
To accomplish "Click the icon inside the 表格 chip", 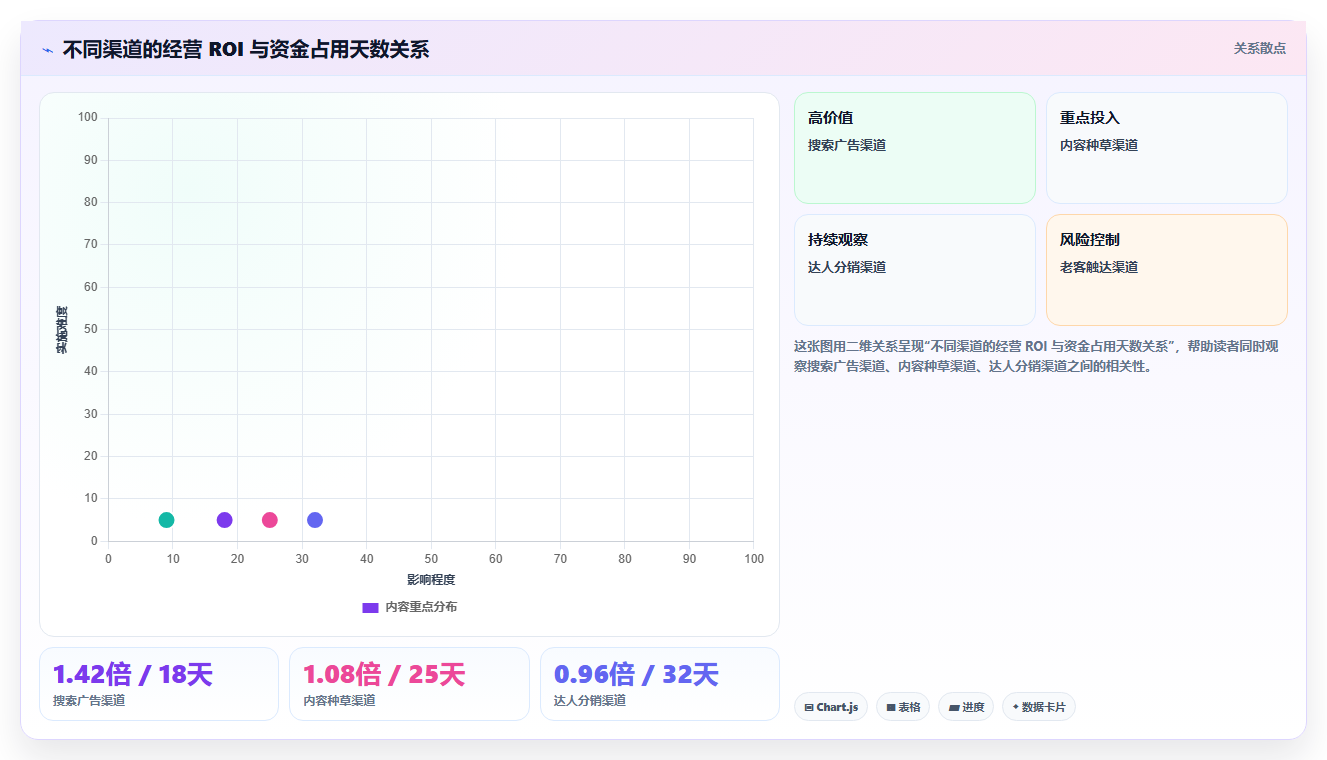I will (890, 707).
